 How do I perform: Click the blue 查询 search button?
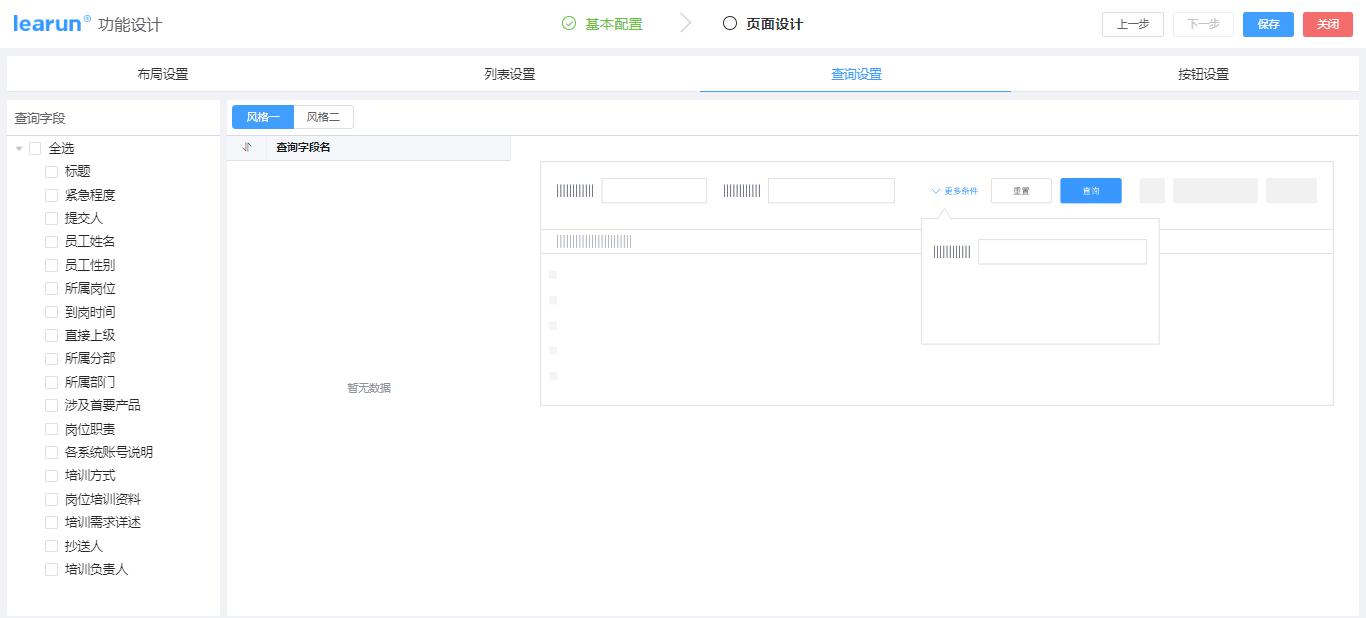pyautogui.click(x=1090, y=190)
